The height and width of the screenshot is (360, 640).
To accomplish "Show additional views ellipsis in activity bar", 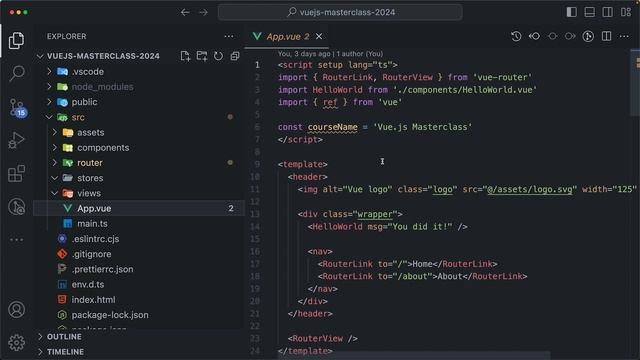I will (16, 240).
